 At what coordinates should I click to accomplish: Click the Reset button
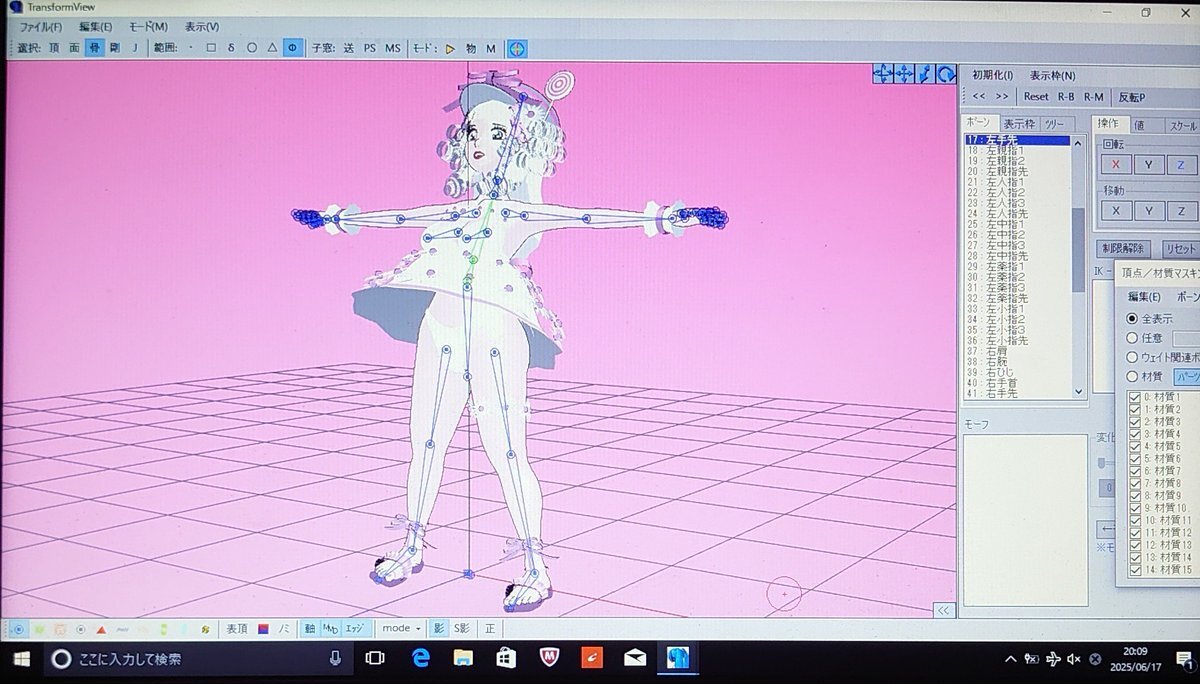tap(1036, 96)
